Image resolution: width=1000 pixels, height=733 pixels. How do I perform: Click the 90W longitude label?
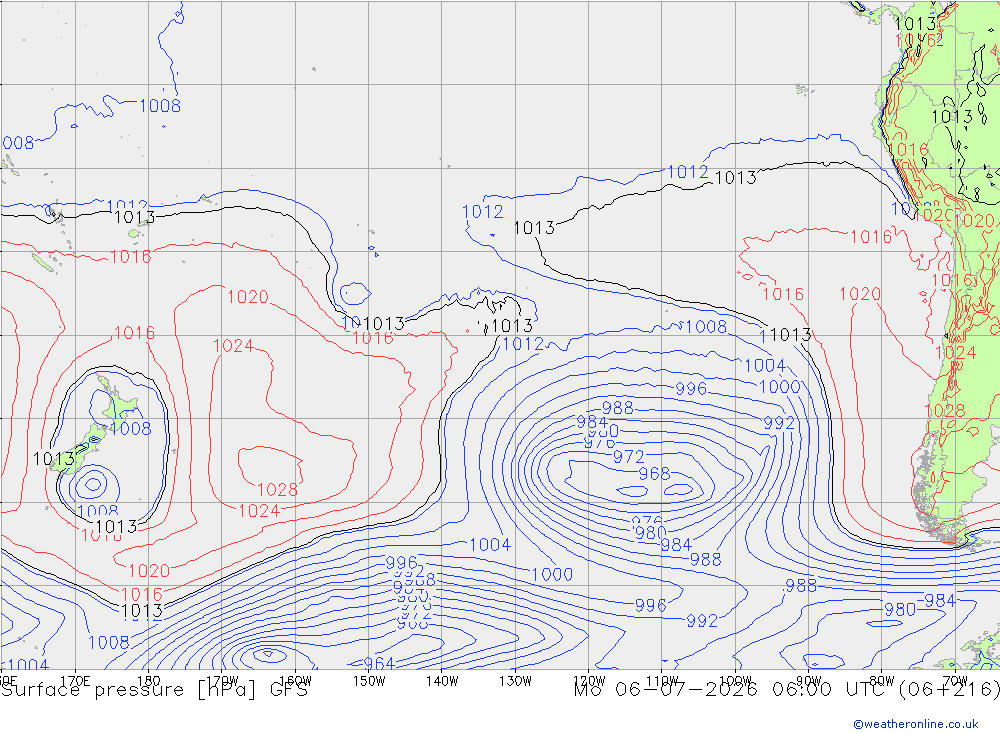click(809, 681)
